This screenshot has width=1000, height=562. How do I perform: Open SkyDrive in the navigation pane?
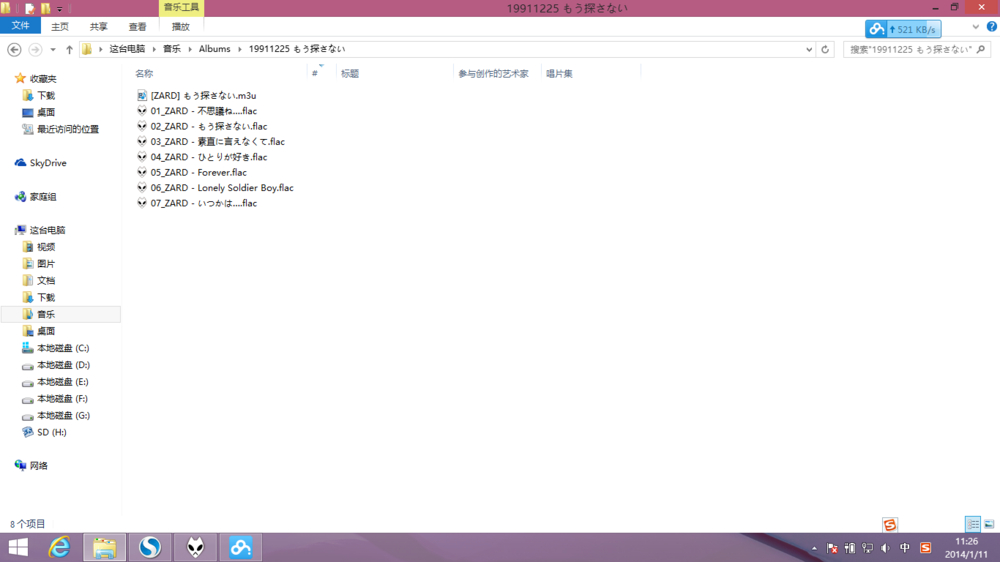click(48, 163)
